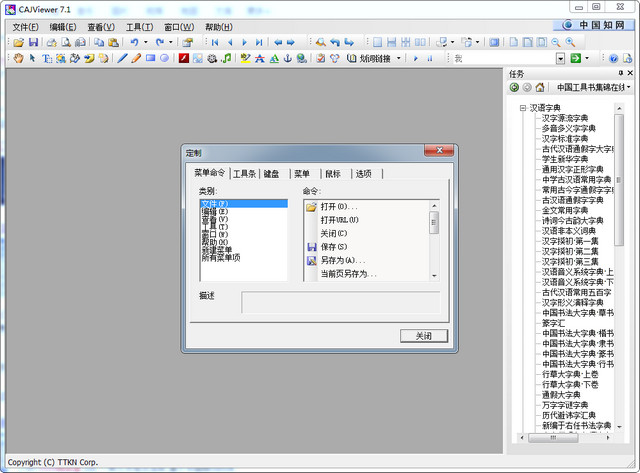This screenshot has width=640, height=473.
Task: Click the Undo arrow icon
Action: [x=134, y=42]
